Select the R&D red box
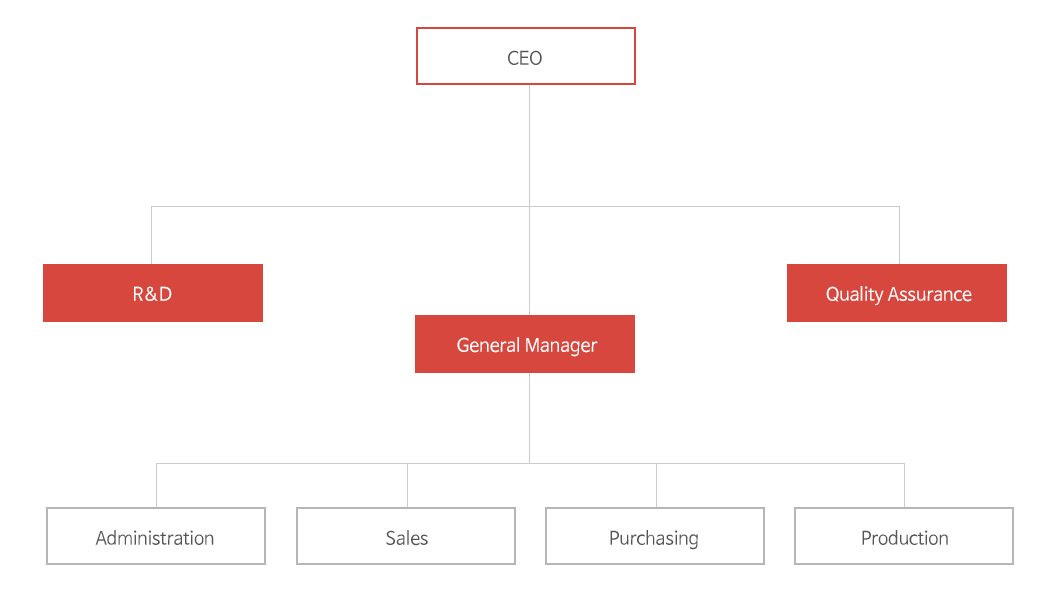Image resolution: width=1050 pixels, height=608 pixels. [153, 293]
